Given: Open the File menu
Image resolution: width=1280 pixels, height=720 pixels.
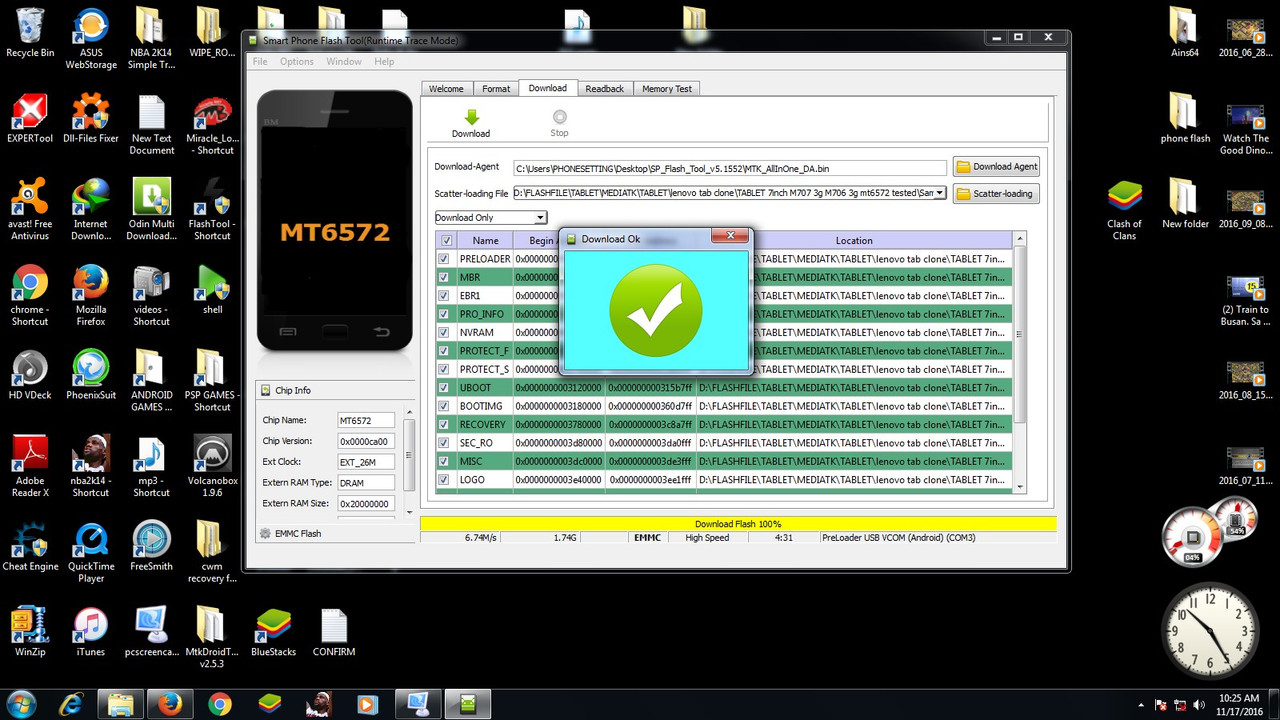Looking at the screenshot, I should click(260, 62).
